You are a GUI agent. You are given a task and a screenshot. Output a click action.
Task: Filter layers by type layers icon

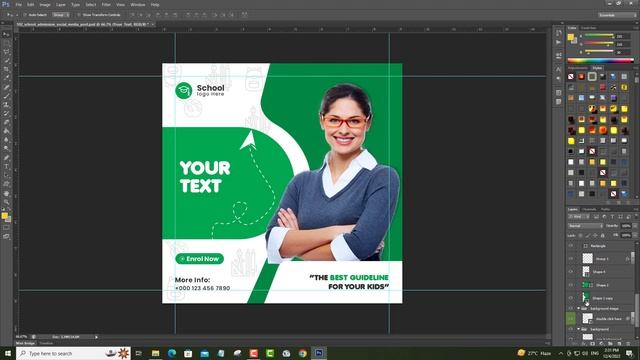coord(612,216)
